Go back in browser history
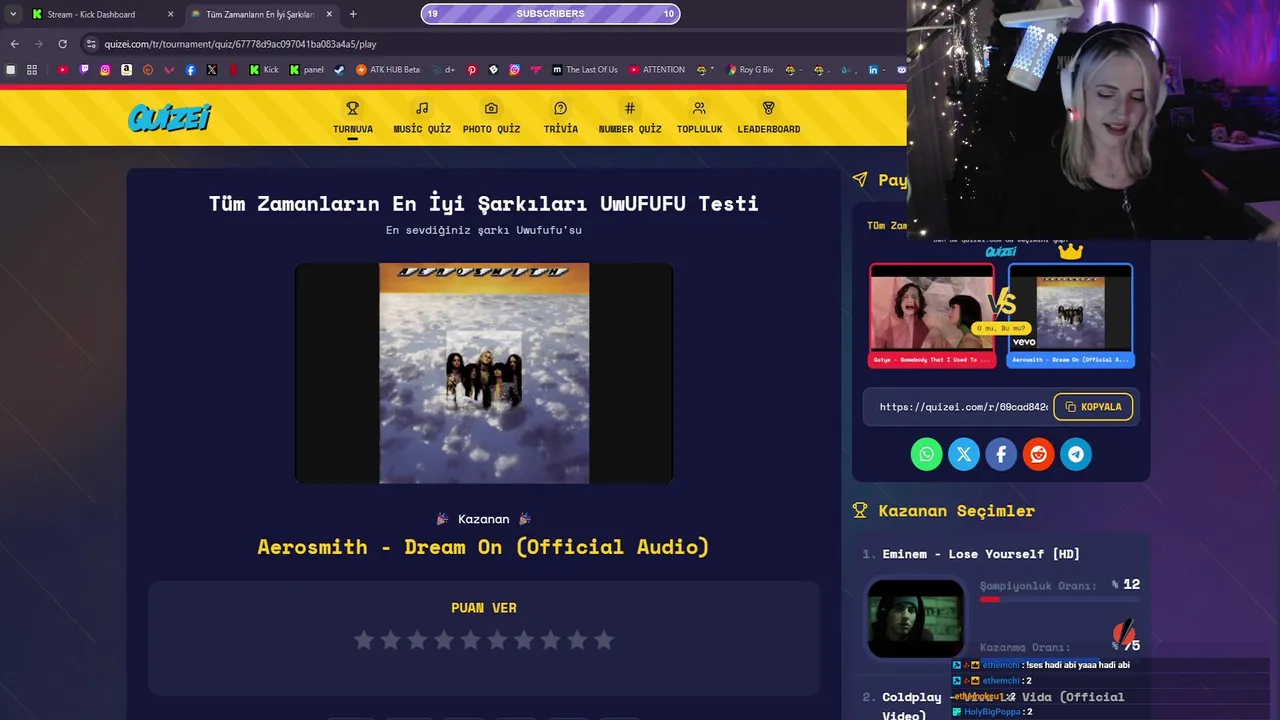 [x=14, y=44]
